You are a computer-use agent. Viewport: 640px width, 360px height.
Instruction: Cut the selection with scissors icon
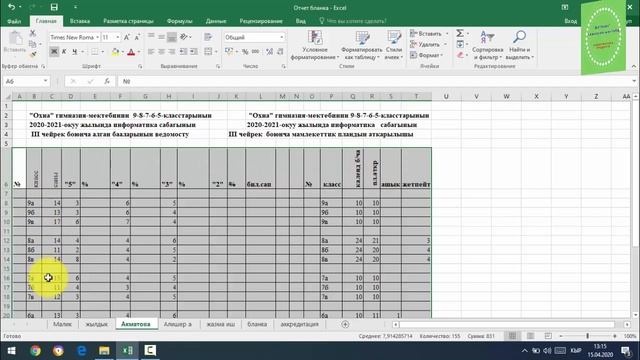pyautogui.click(x=33, y=34)
